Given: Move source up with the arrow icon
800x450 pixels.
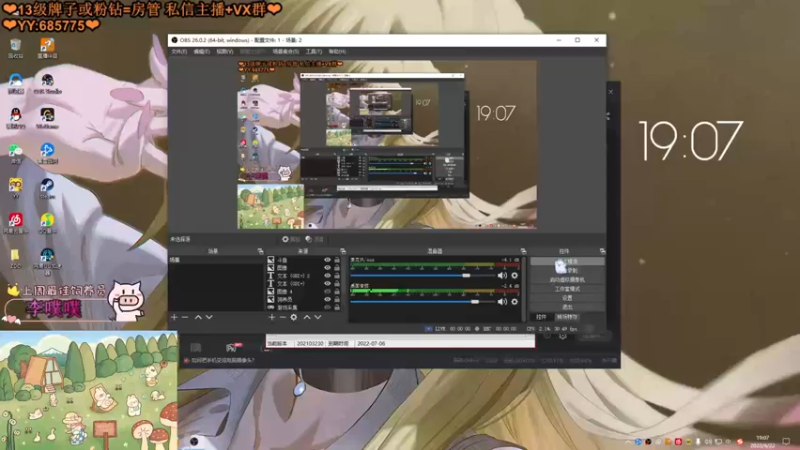Looking at the screenshot, I should pyautogui.click(x=307, y=317).
